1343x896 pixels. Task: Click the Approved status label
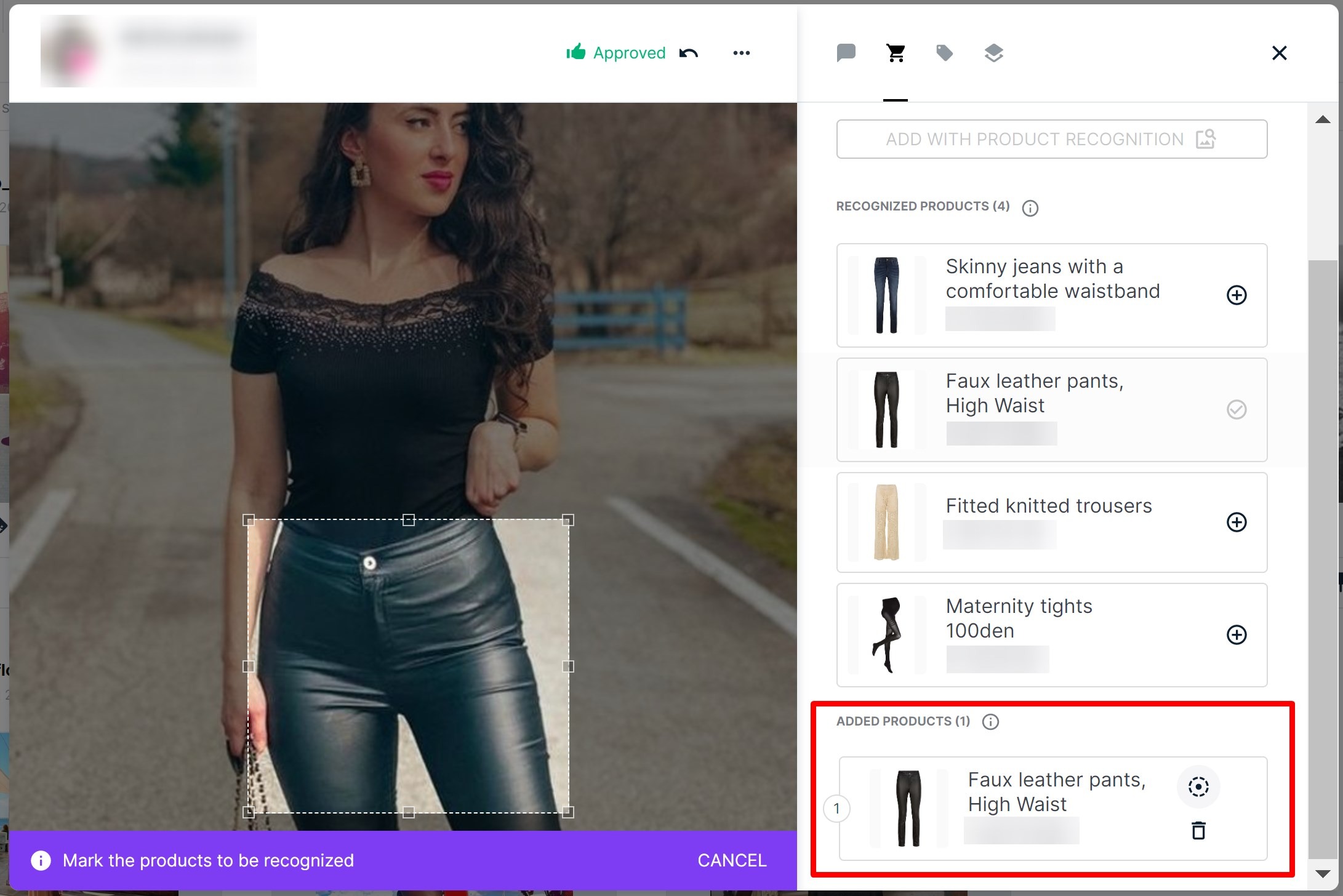tap(628, 53)
